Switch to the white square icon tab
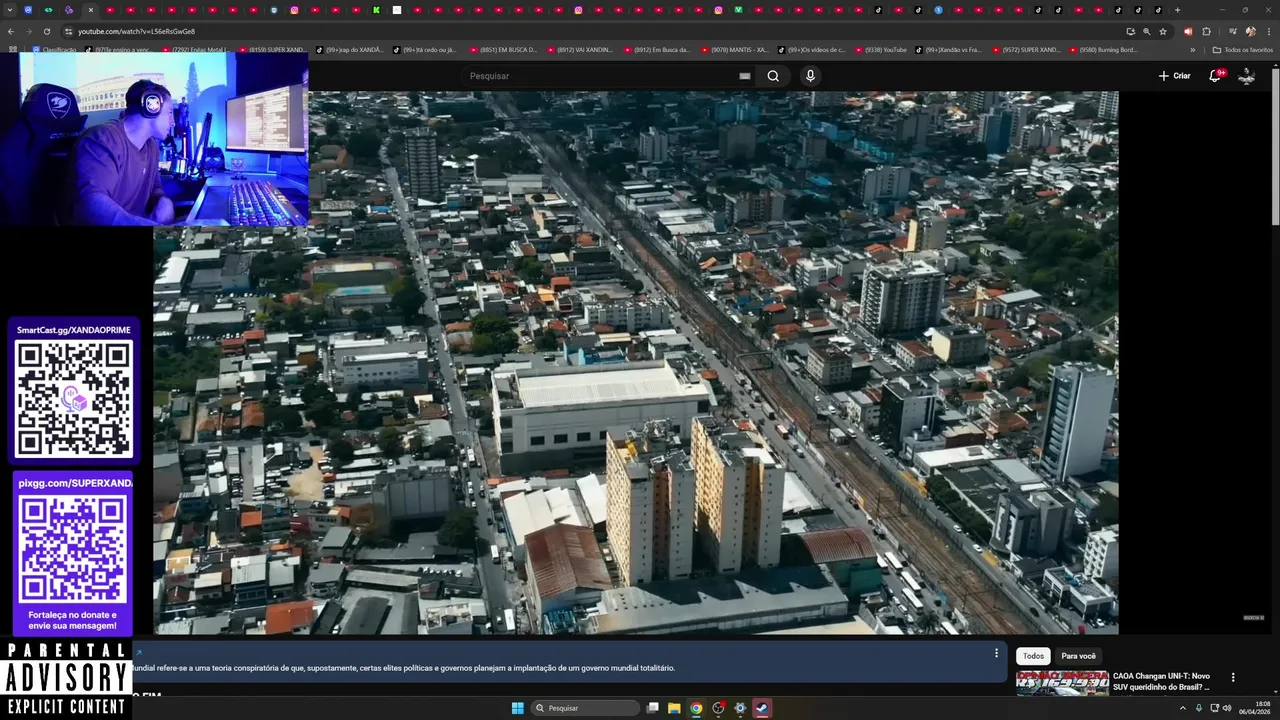The height and width of the screenshot is (720, 1280). [397, 10]
